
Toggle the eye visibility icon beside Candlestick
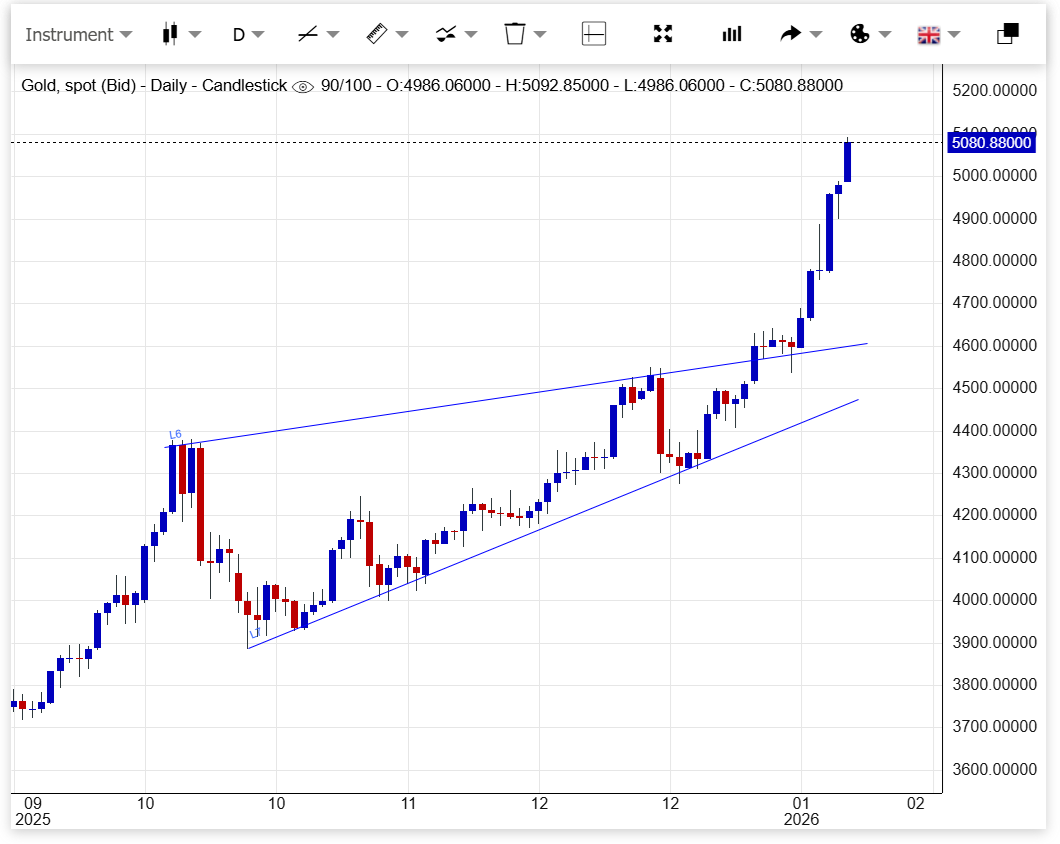[x=302, y=87]
